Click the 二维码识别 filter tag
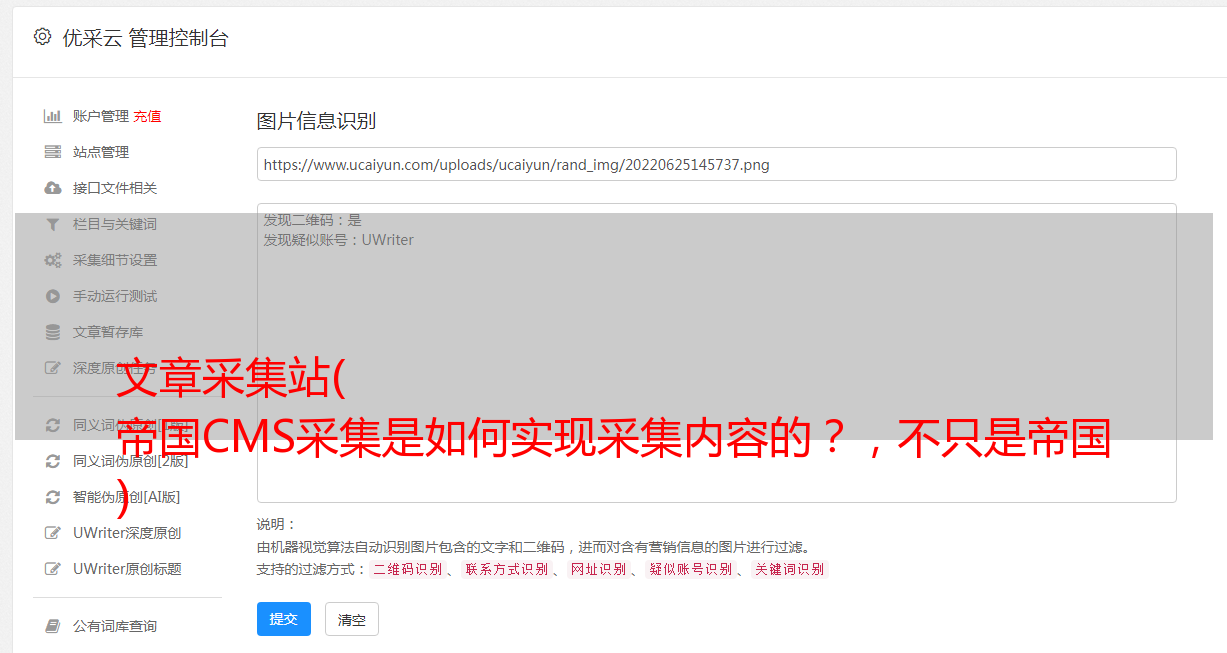 pos(407,569)
